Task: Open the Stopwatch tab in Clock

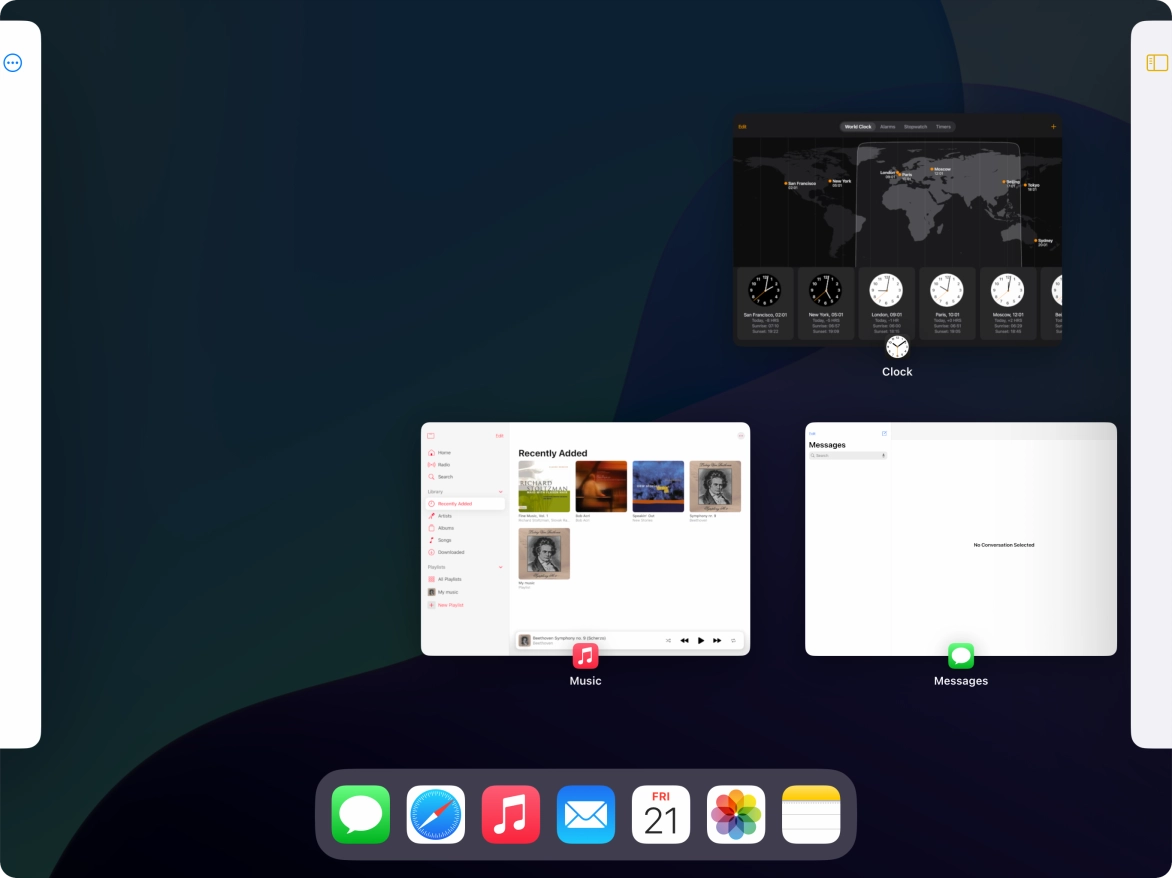Action: [916, 127]
